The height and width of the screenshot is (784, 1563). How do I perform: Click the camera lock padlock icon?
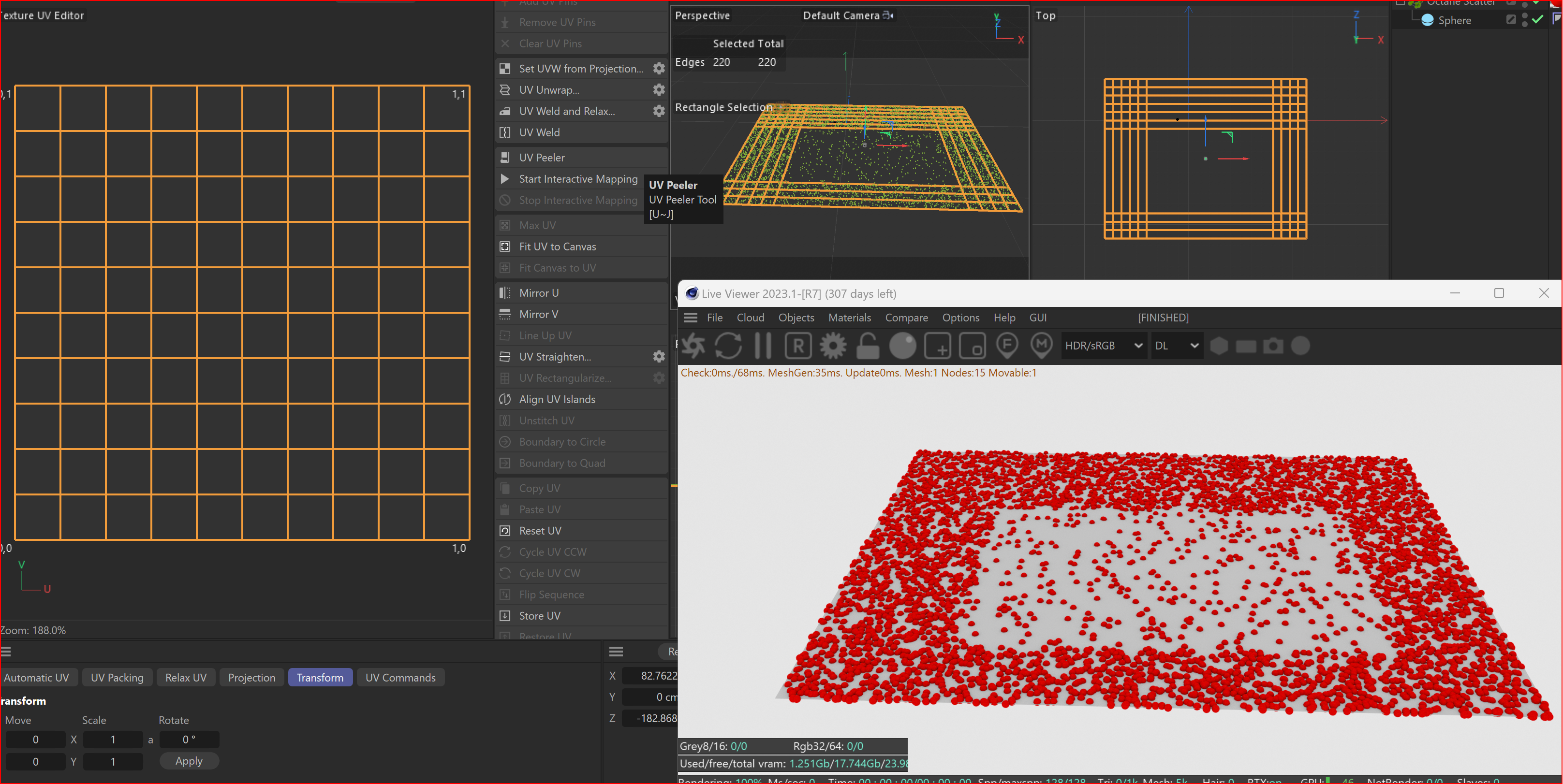tap(868, 346)
